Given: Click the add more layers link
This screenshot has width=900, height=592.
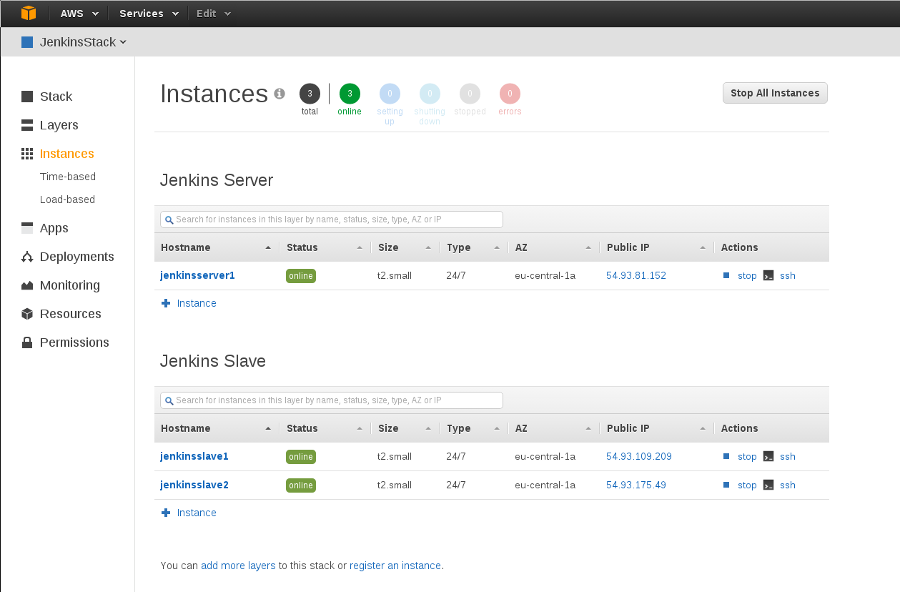Looking at the screenshot, I should pyautogui.click(x=238, y=566).
